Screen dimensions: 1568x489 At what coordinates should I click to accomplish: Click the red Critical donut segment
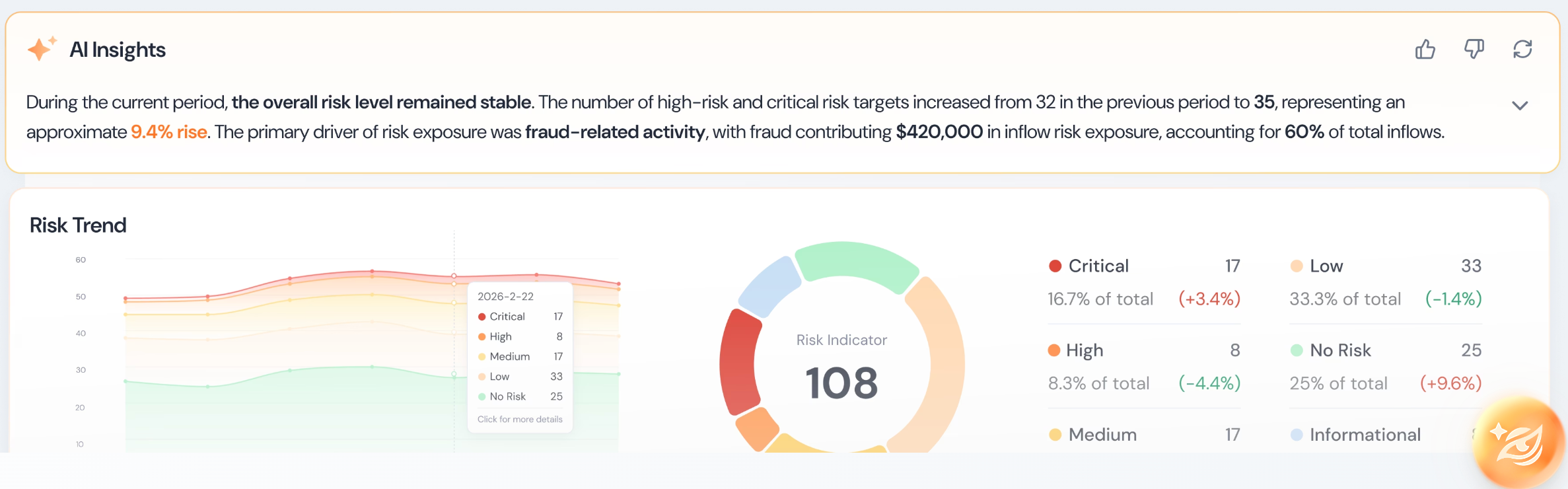click(740, 362)
